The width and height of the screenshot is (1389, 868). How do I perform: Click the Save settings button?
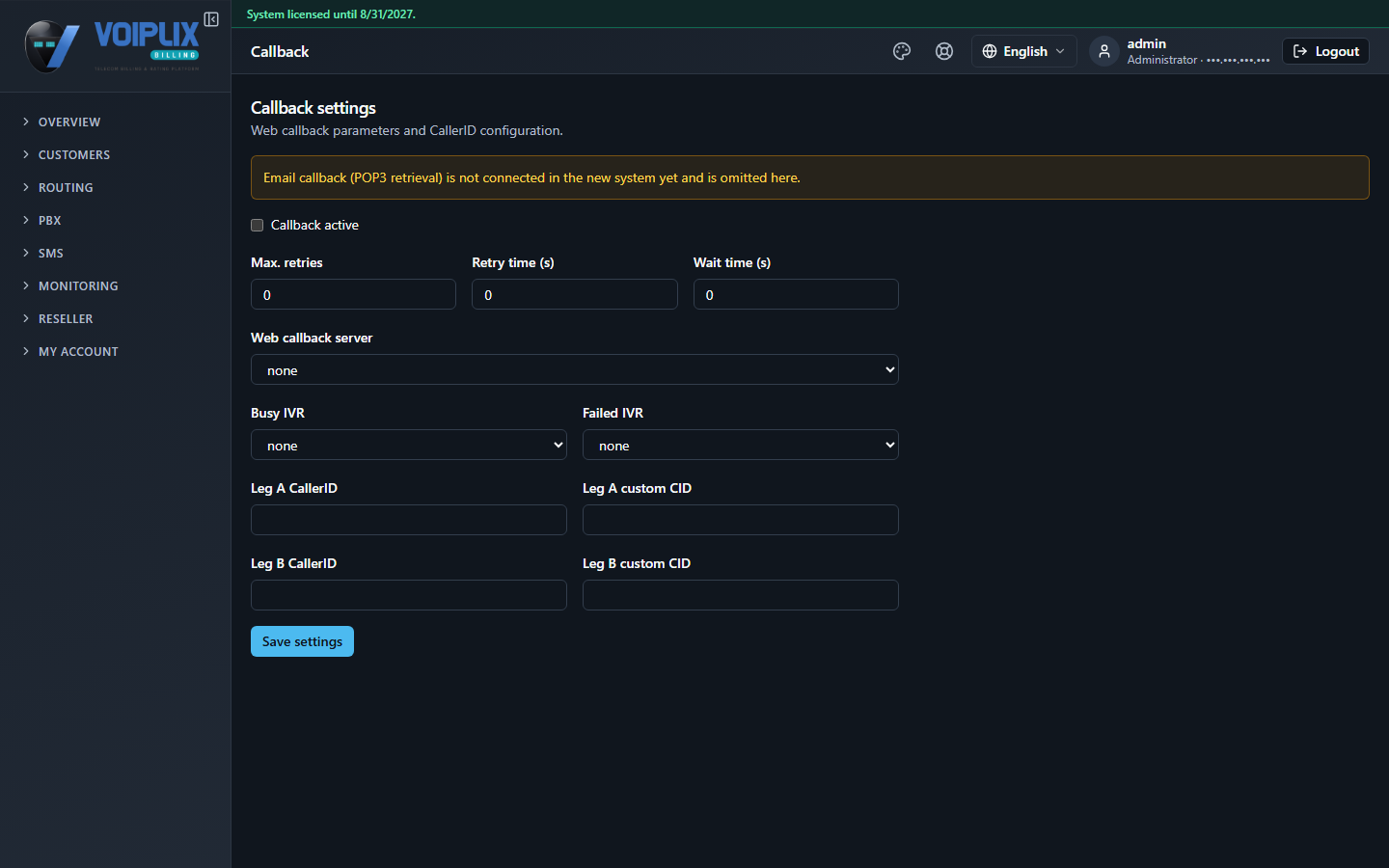(x=302, y=641)
